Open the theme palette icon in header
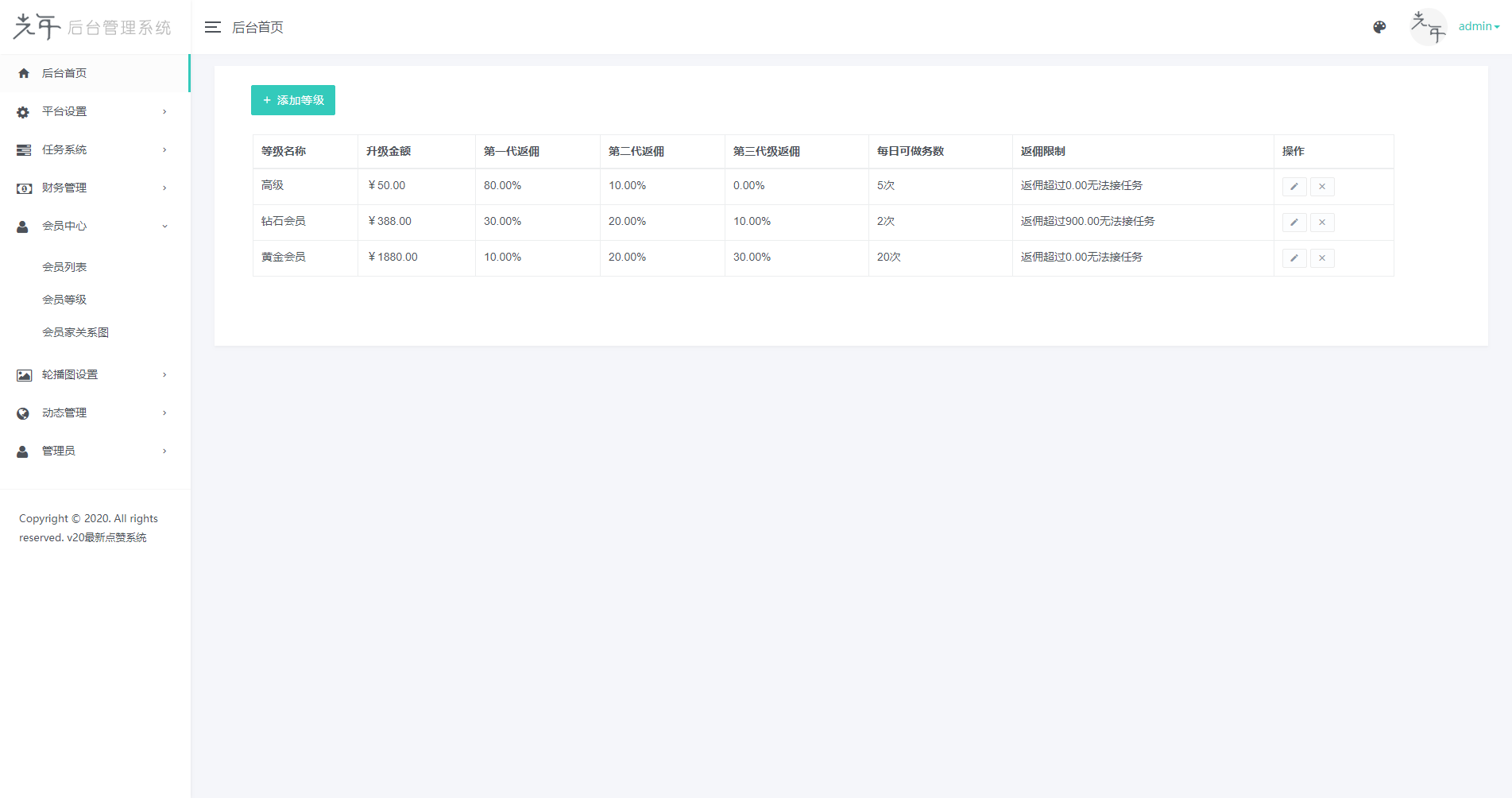The height and width of the screenshot is (798, 1512). [1379, 27]
